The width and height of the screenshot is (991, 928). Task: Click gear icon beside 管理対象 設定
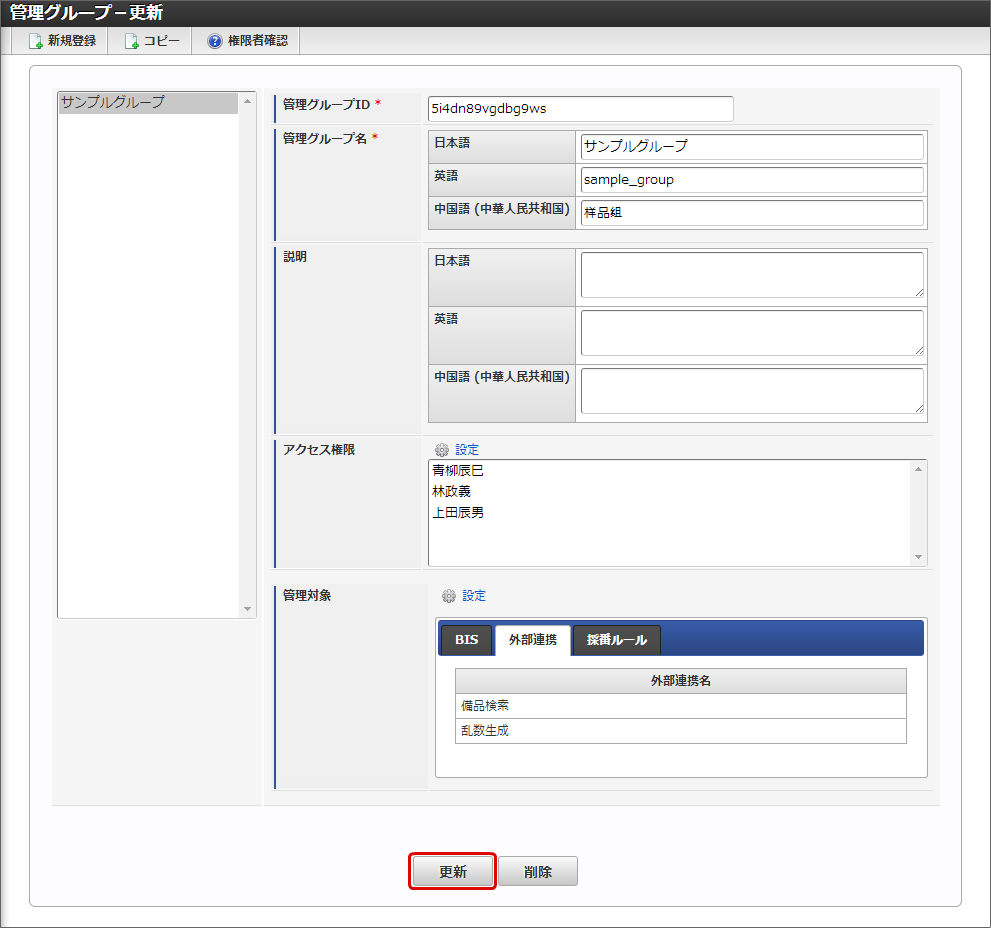coord(449,596)
